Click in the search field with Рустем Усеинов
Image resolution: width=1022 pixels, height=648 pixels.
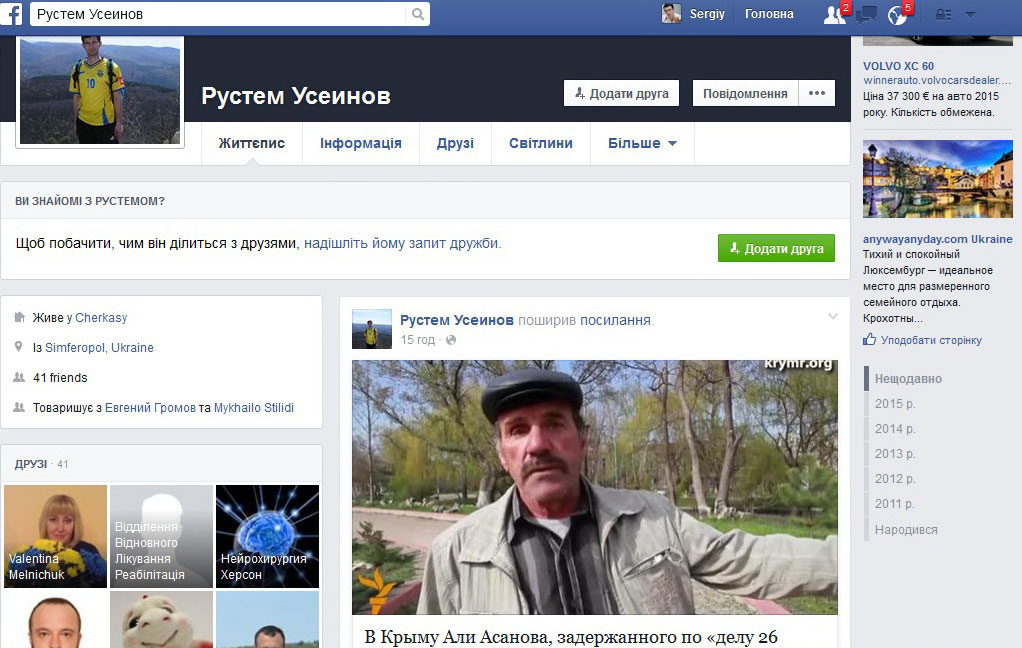pyautogui.click(x=220, y=14)
